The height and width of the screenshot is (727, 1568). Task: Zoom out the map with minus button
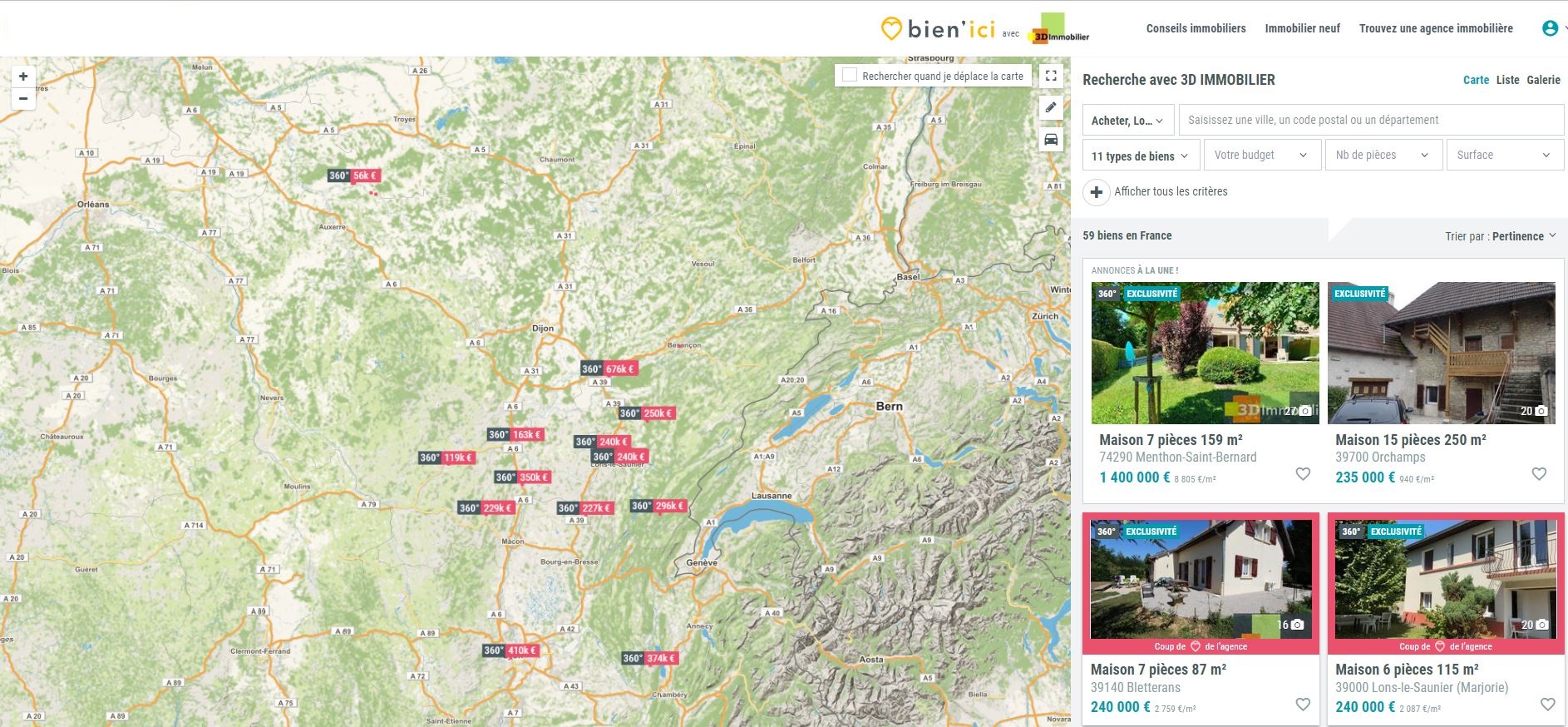[23, 99]
